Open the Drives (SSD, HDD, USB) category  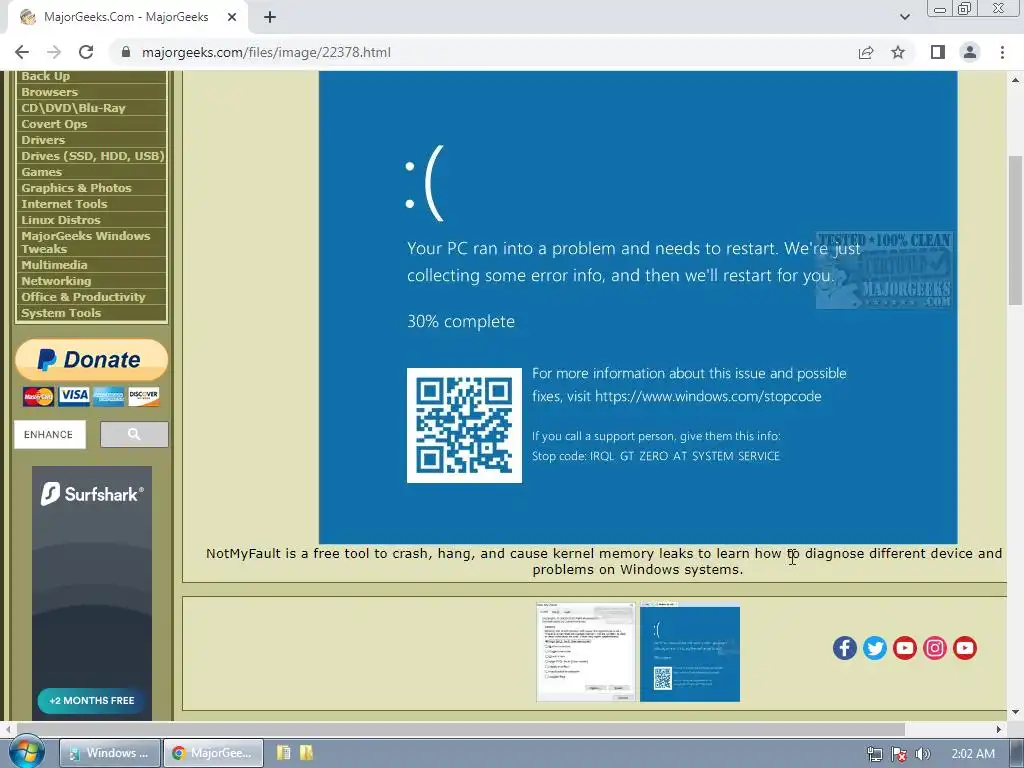pos(91,156)
